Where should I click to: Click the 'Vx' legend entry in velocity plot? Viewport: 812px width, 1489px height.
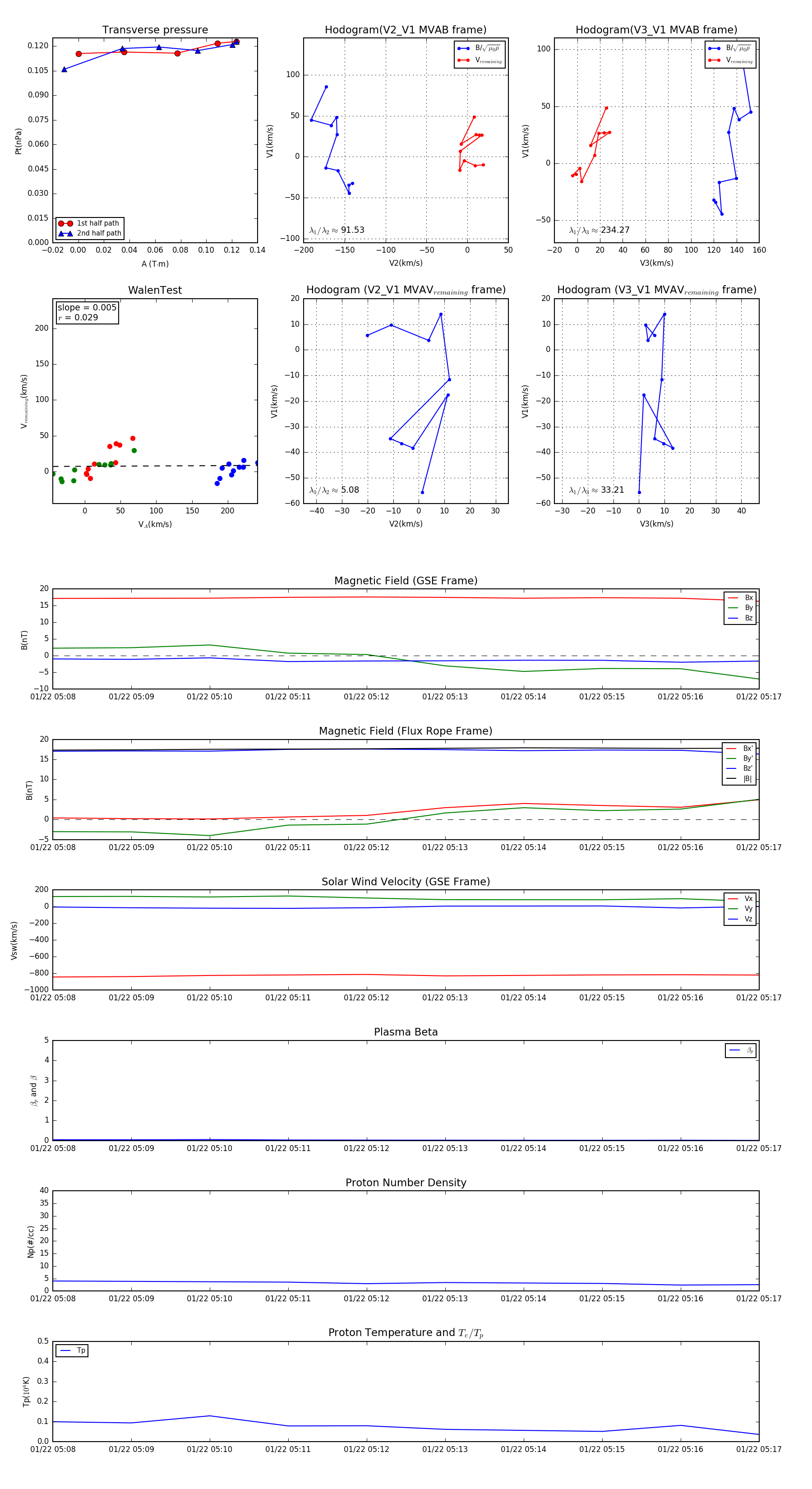click(x=740, y=899)
